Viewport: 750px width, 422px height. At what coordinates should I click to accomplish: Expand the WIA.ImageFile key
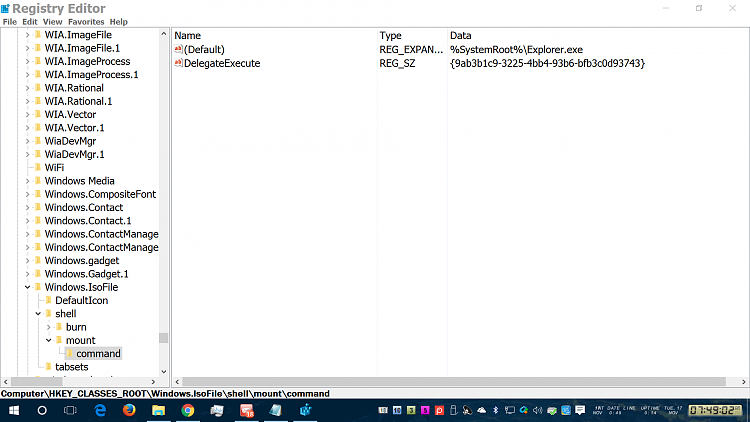[x=27, y=35]
